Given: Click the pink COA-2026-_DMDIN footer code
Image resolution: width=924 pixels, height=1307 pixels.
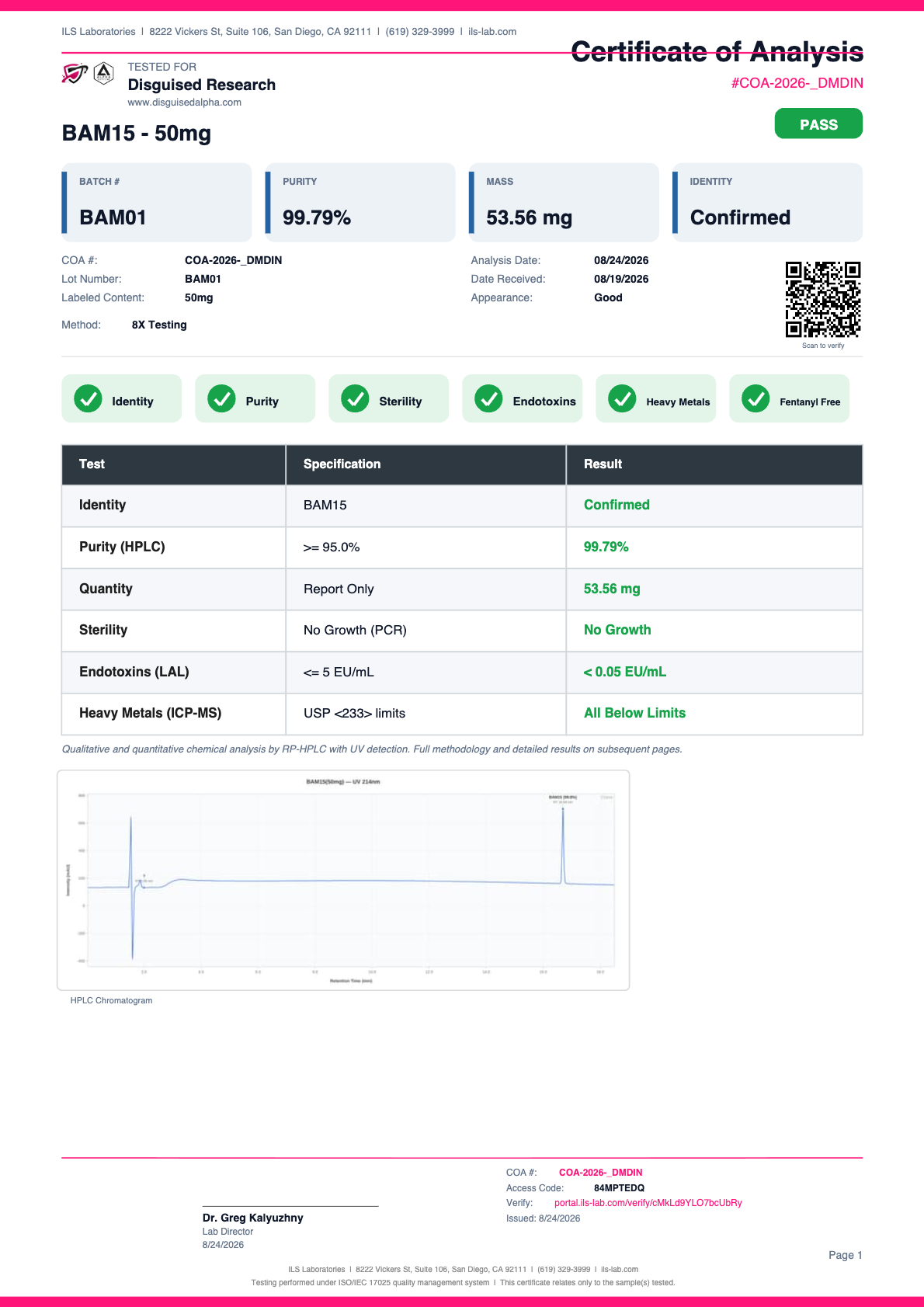Looking at the screenshot, I should 600,1173.
